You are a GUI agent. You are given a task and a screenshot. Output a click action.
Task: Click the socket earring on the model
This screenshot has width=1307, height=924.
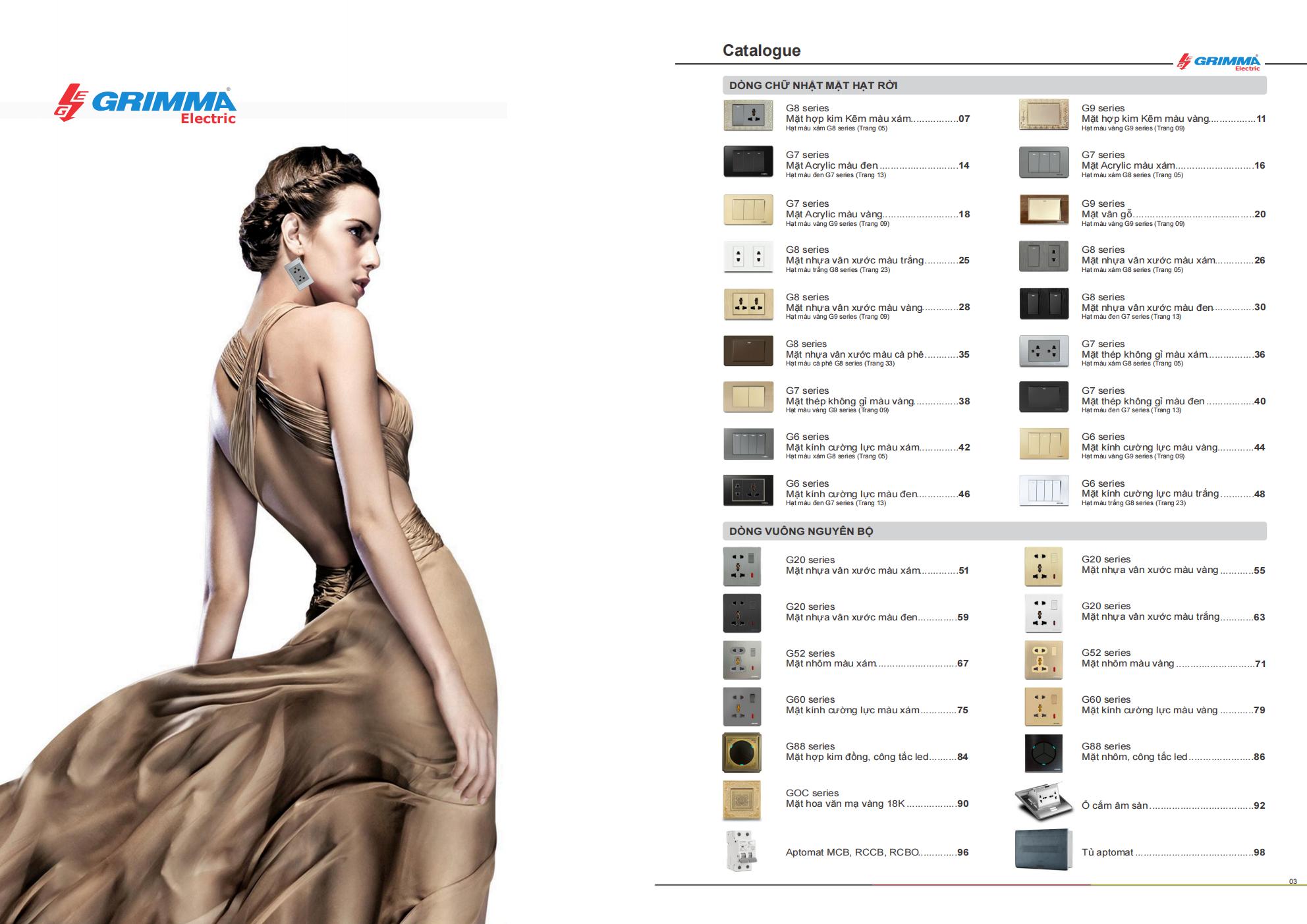pos(298,274)
